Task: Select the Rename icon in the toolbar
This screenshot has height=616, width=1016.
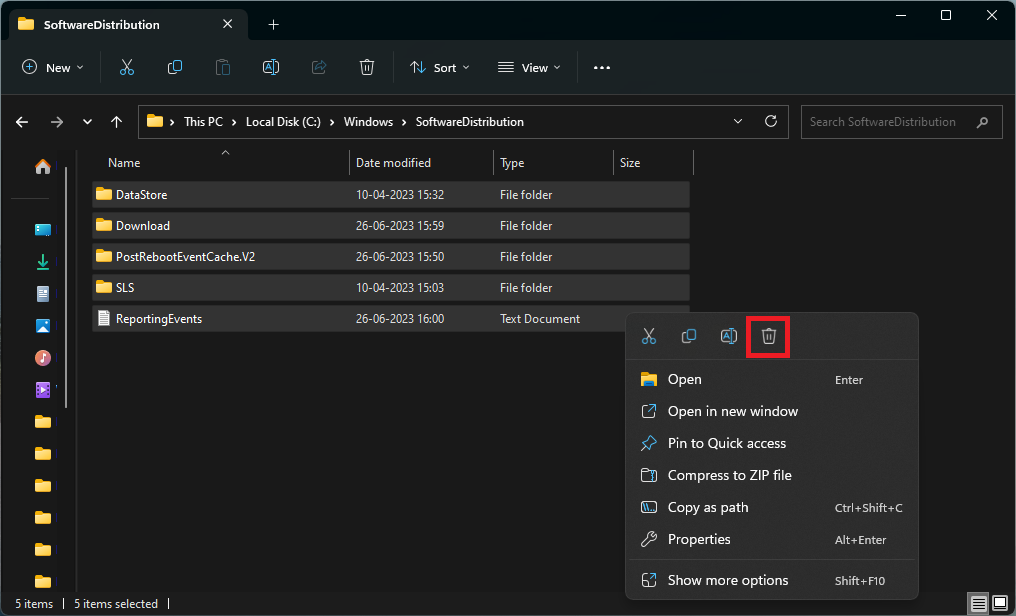Action: pyautogui.click(x=270, y=67)
